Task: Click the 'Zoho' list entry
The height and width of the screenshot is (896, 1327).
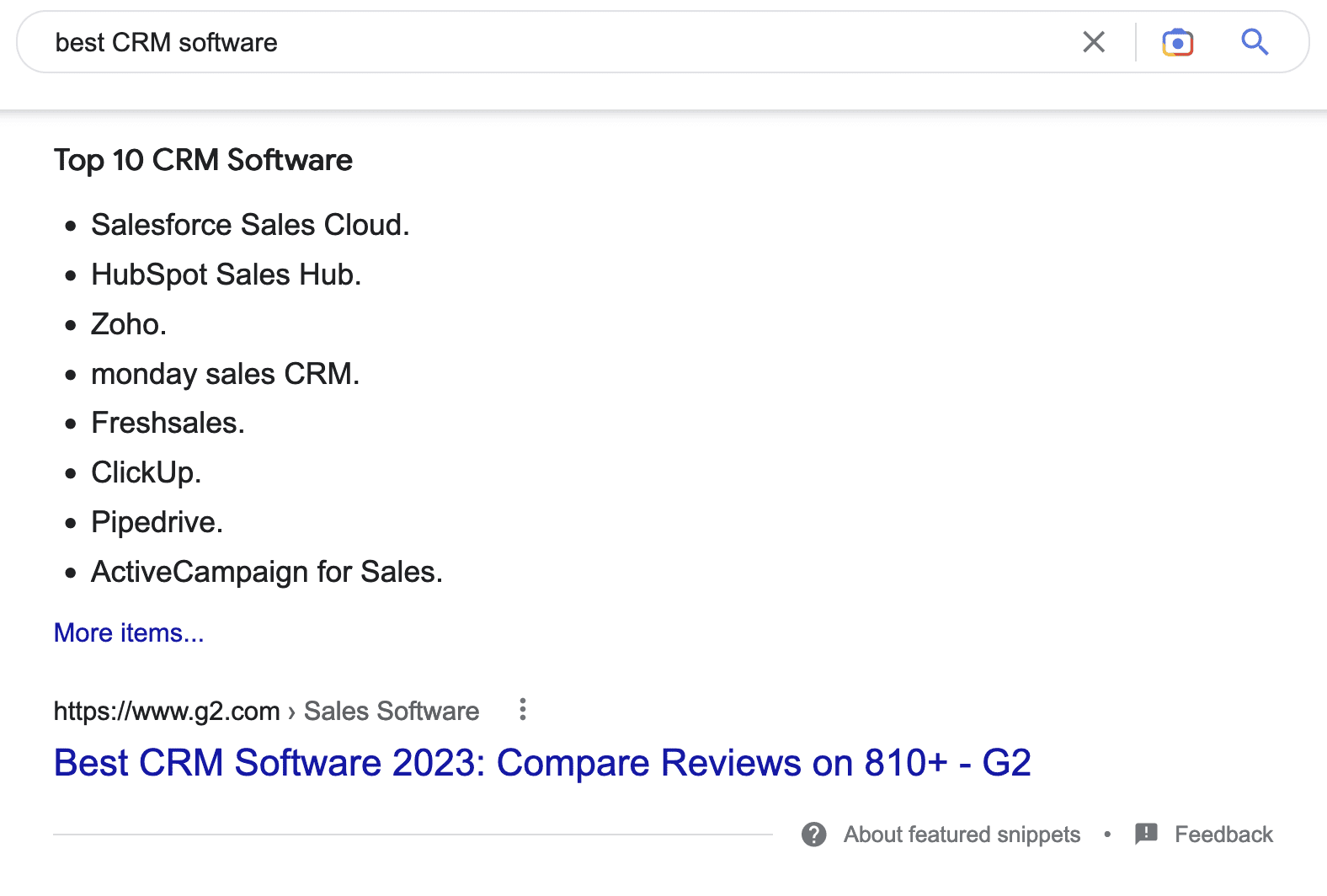Action: (x=129, y=324)
